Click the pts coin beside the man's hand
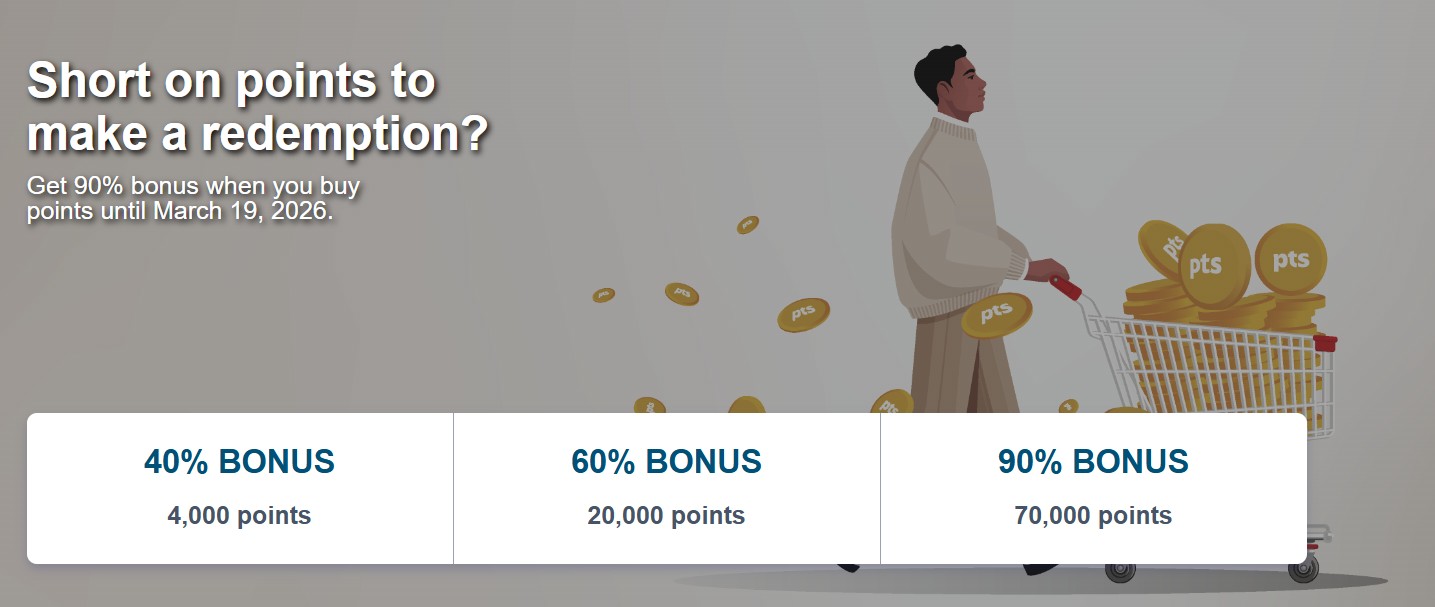Screen dimensions: 1435x607 point(996,315)
